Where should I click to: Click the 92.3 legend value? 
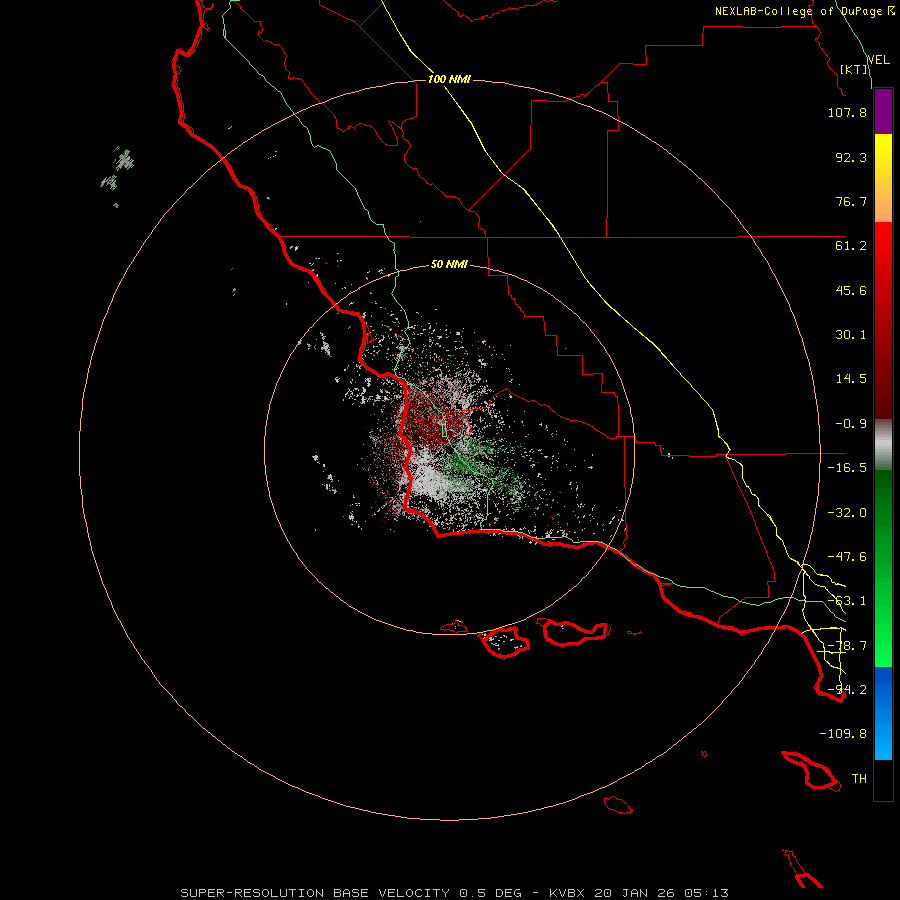(x=851, y=157)
